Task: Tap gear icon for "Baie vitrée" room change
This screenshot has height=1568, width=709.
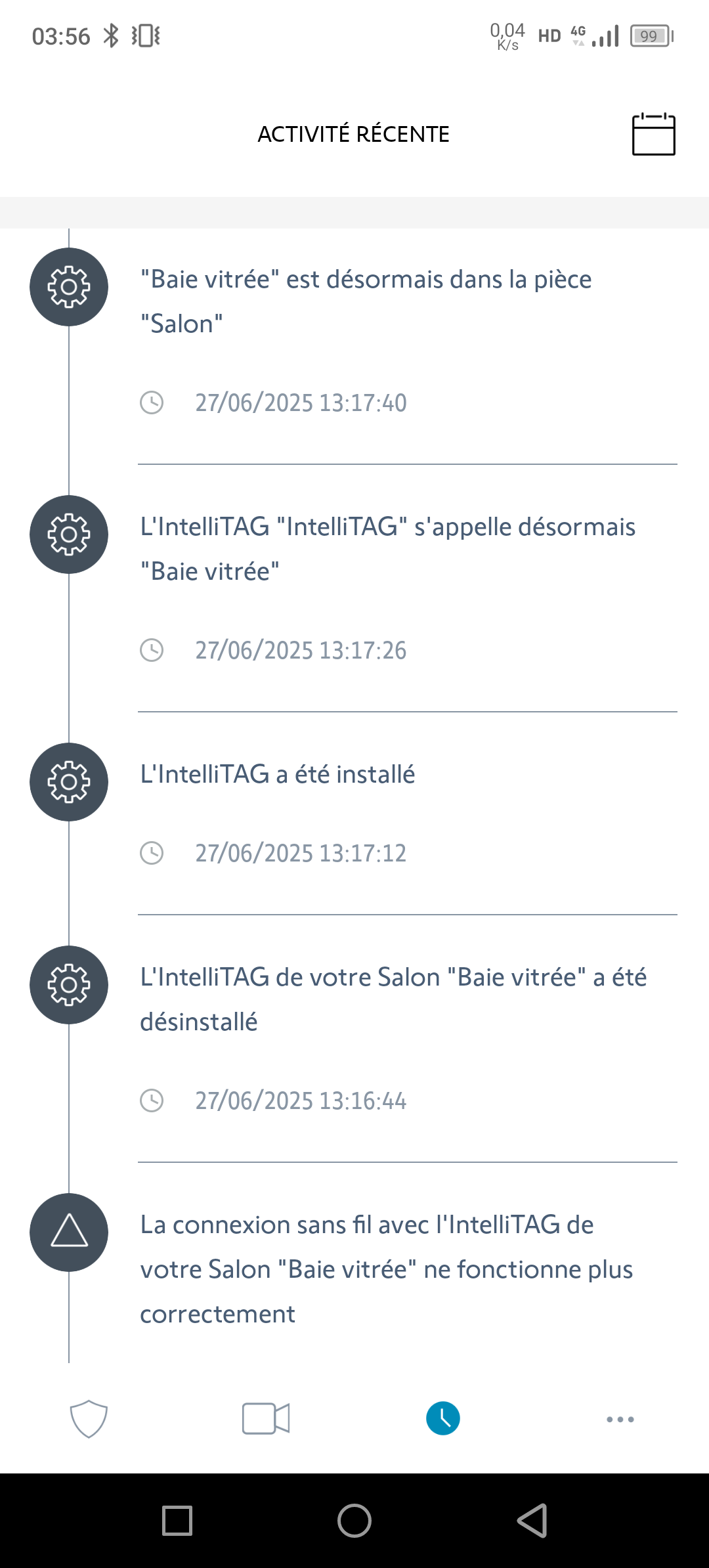Action: coord(69,287)
